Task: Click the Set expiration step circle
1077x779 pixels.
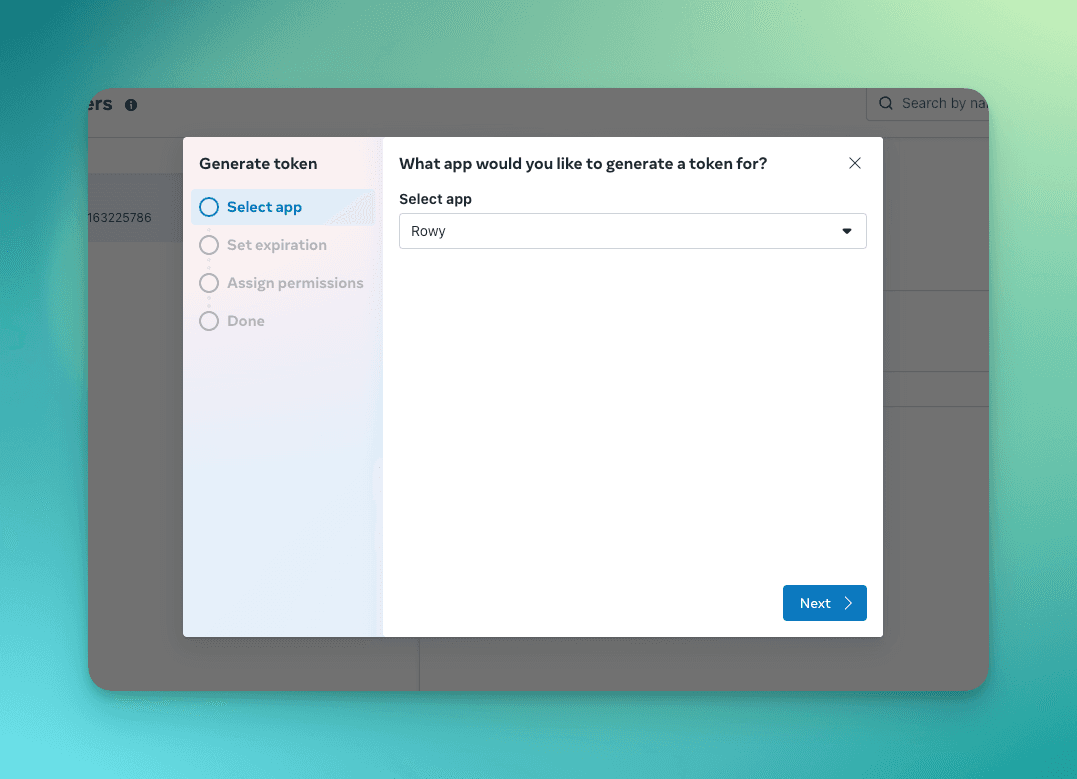Action: (209, 245)
